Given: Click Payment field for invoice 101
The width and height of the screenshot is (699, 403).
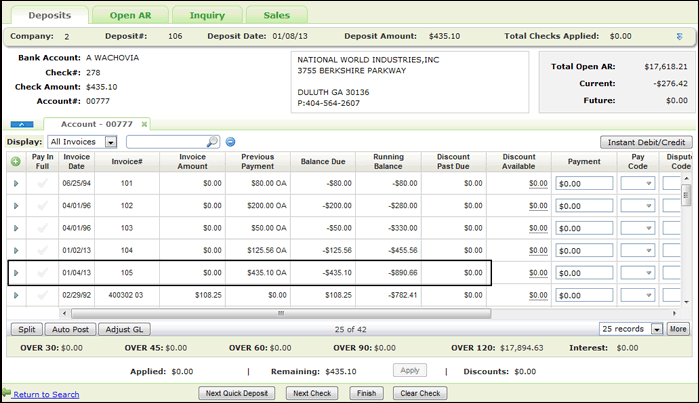Looking at the screenshot, I should point(584,183).
